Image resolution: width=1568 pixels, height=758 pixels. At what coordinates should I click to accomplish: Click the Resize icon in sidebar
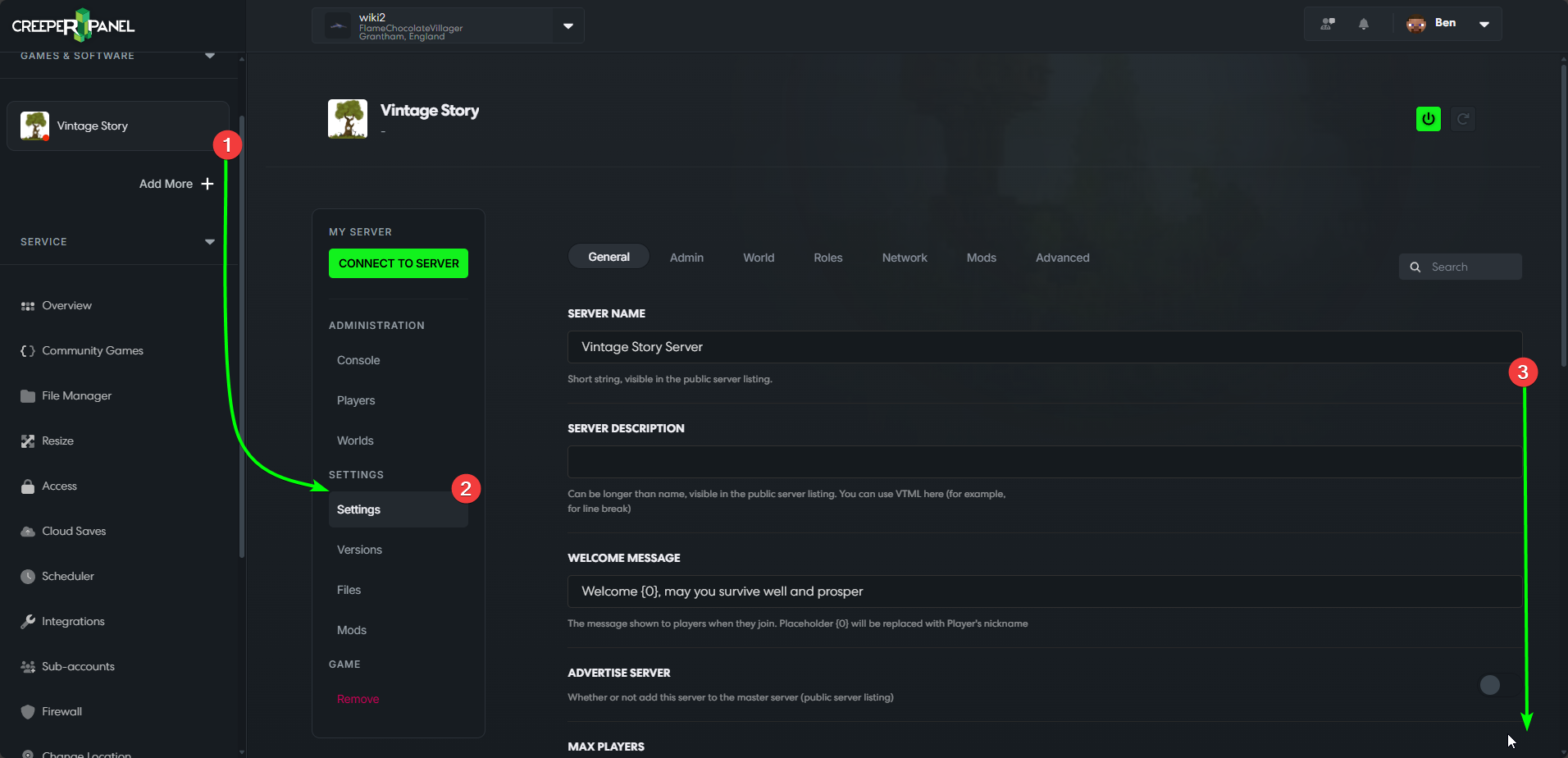[28, 441]
